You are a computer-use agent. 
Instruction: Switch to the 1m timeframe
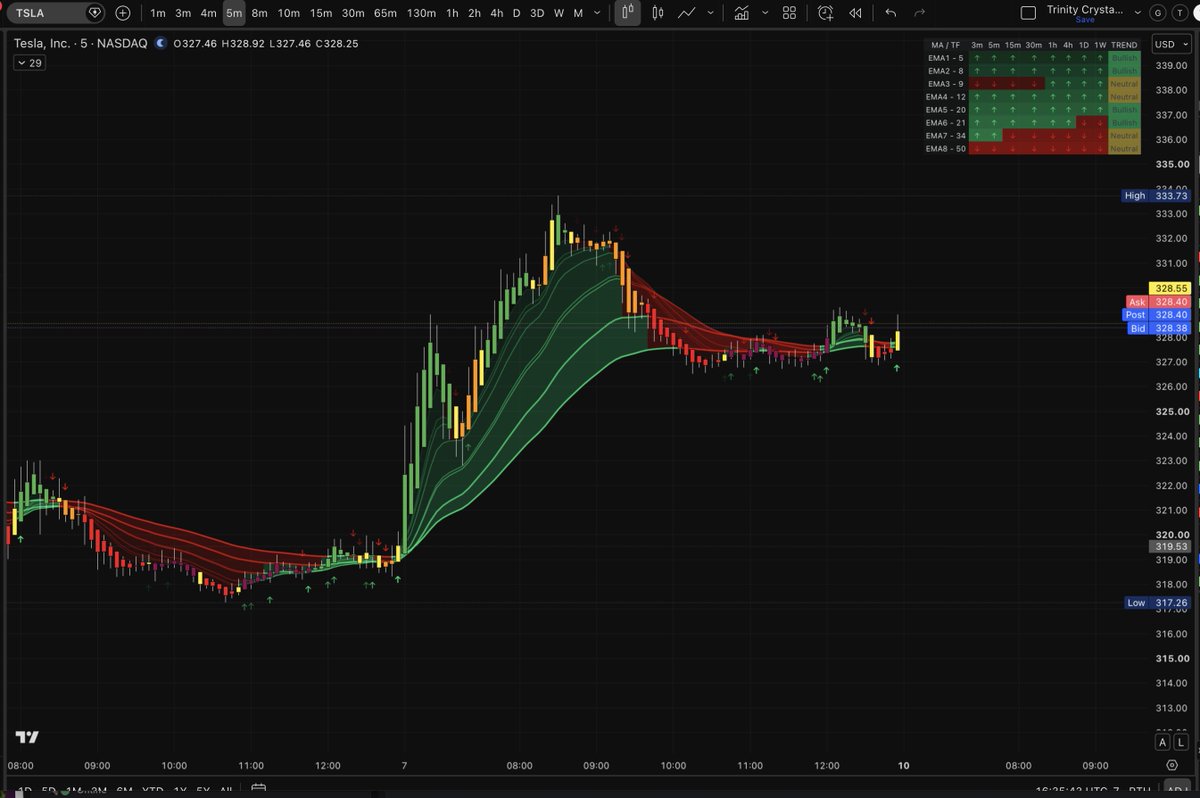coord(158,13)
